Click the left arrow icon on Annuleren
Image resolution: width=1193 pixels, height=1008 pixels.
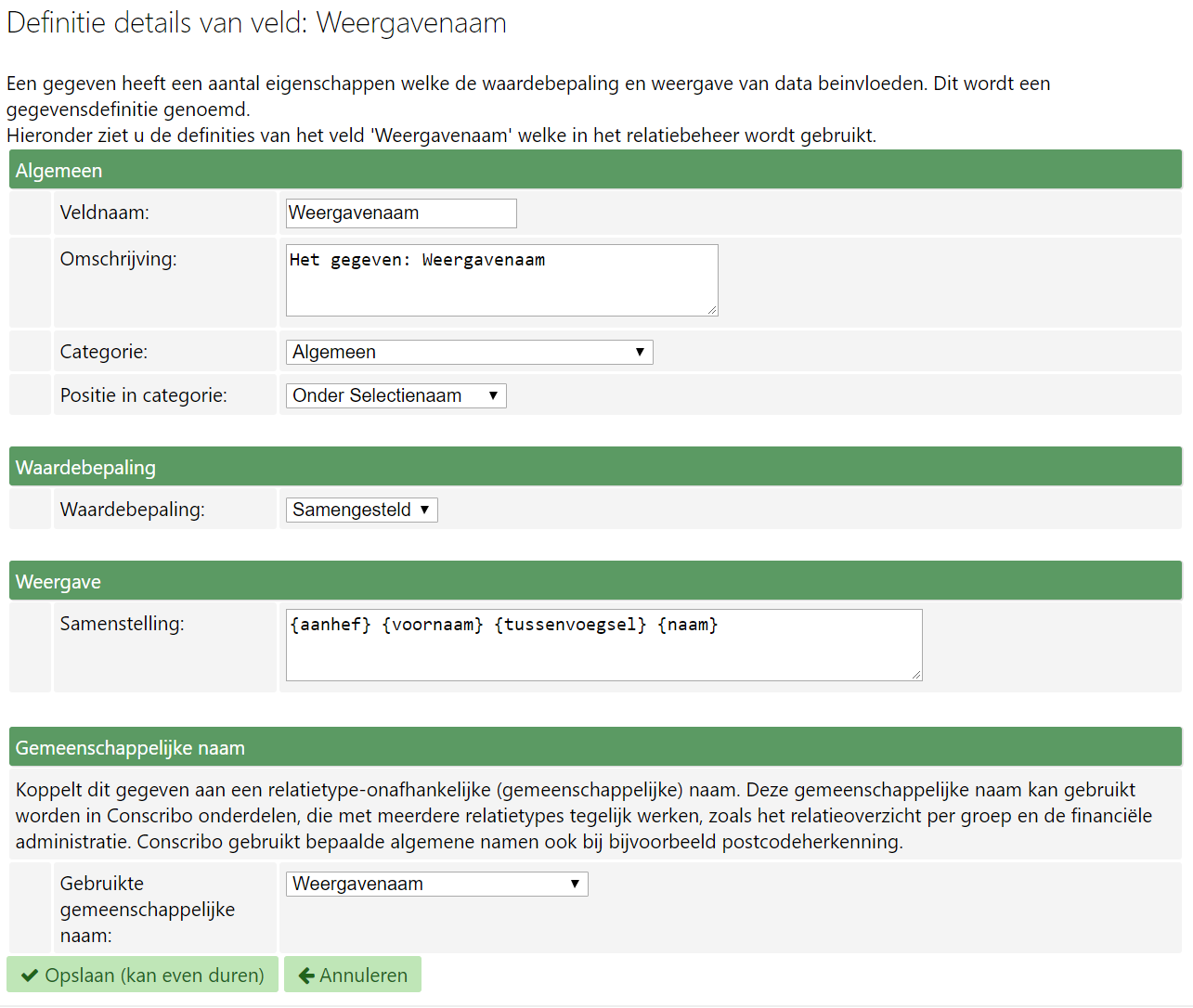pos(306,976)
